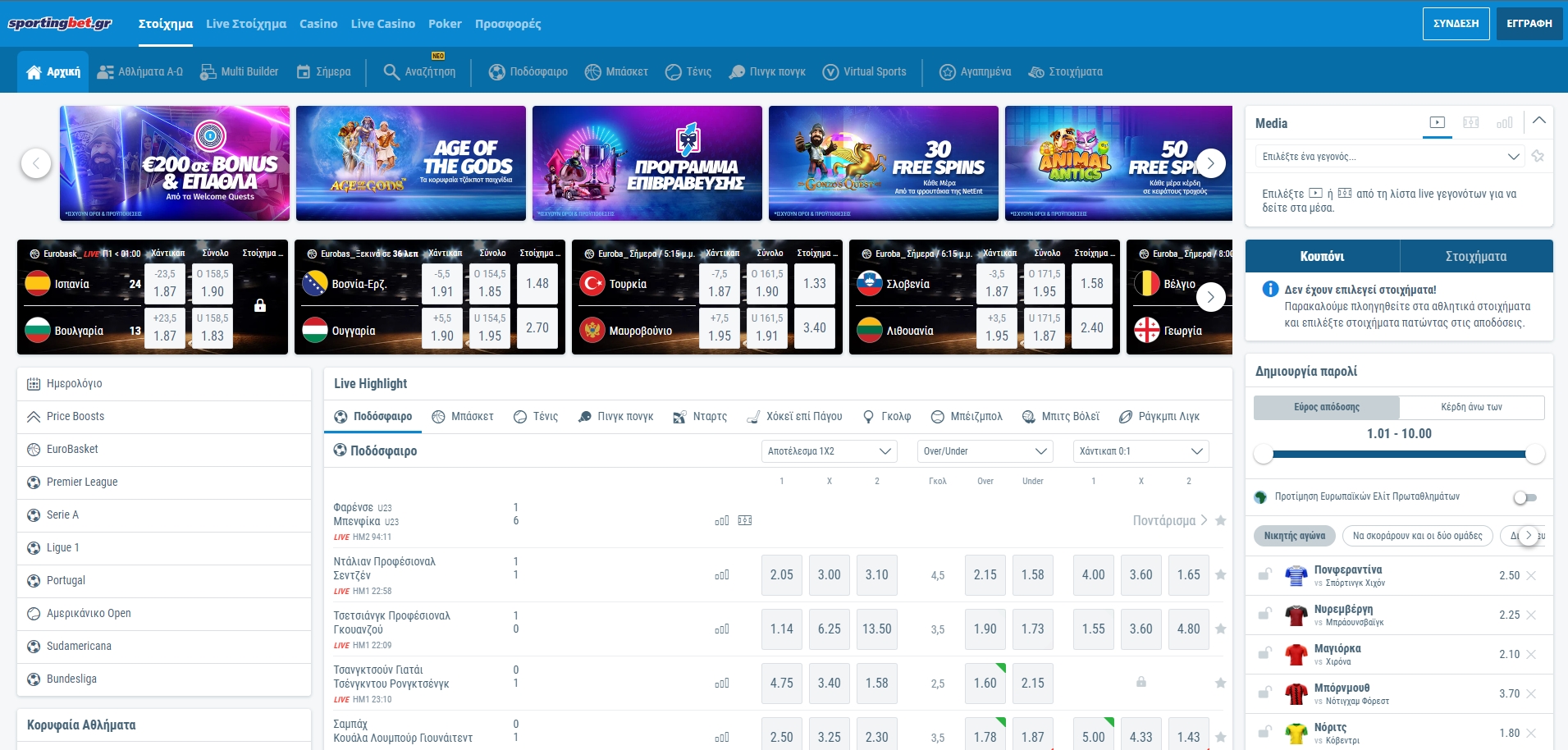Viewport: 1568px width, 750px height.
Task: Remove Μπόρνμουθ pick with X icon
Action: tap(1531, 694)
